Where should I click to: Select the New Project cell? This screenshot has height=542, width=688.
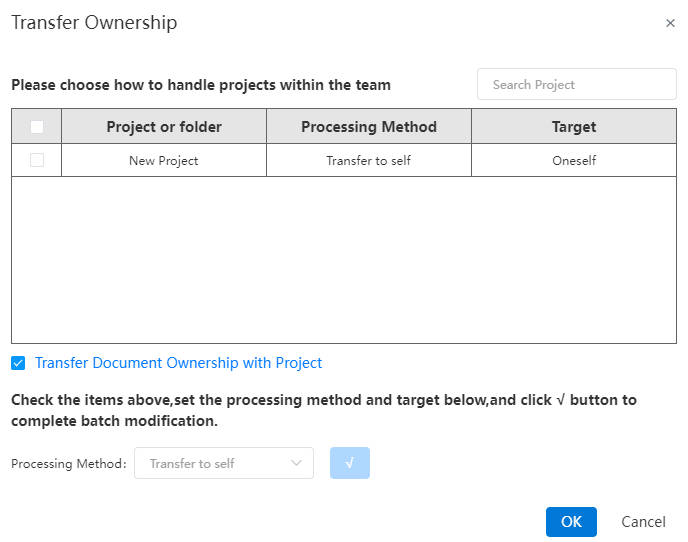pyautogui.click(x=164, y=161)
